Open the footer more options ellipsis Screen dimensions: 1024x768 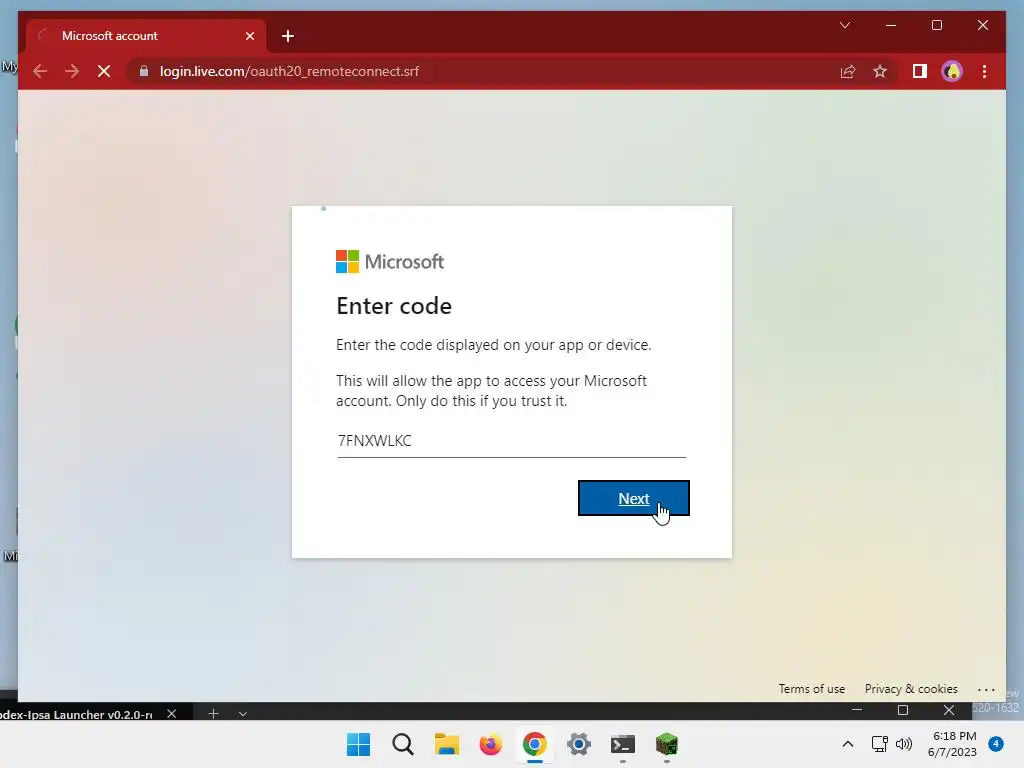click(x=986, y=690)
